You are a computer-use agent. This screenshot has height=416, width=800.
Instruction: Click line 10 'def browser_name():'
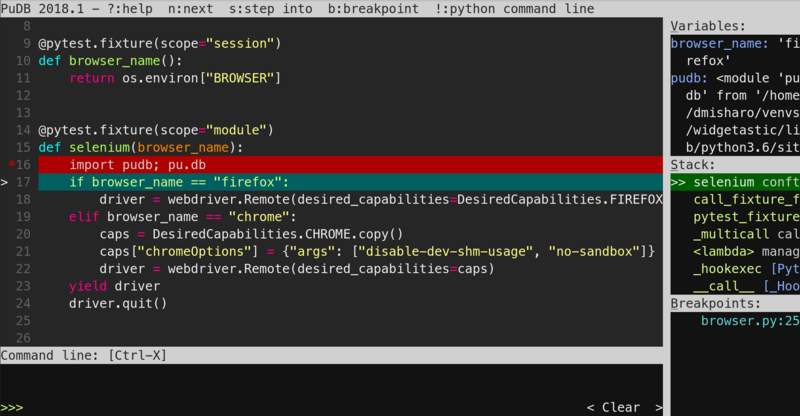point(110,61)
